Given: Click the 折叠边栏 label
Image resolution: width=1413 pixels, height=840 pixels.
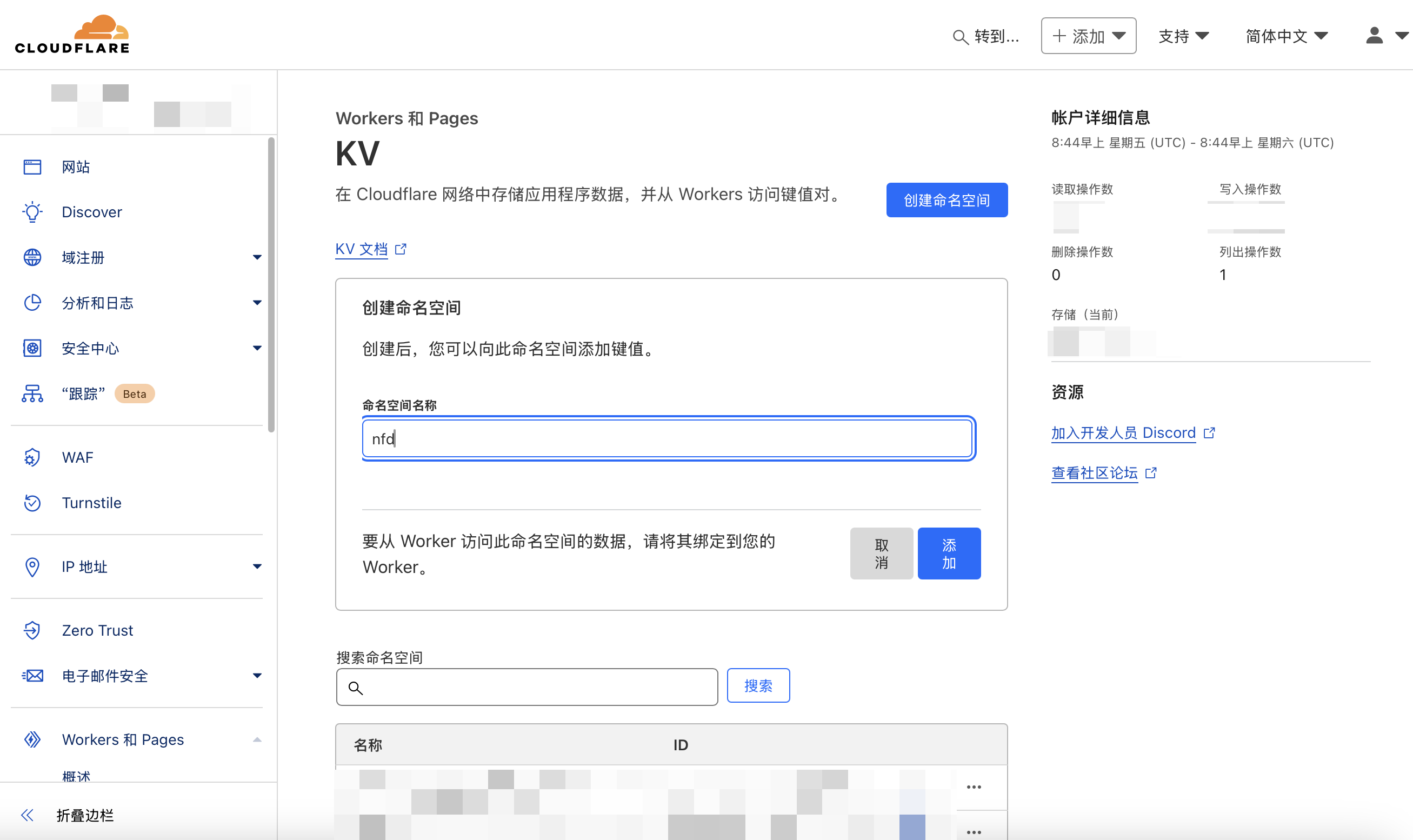Looking at the screenshot, I should coord(85,815).
